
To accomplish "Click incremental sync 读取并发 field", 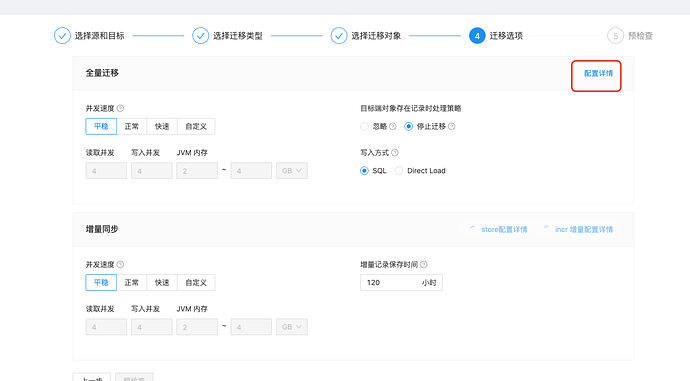I will coord(106,327).
